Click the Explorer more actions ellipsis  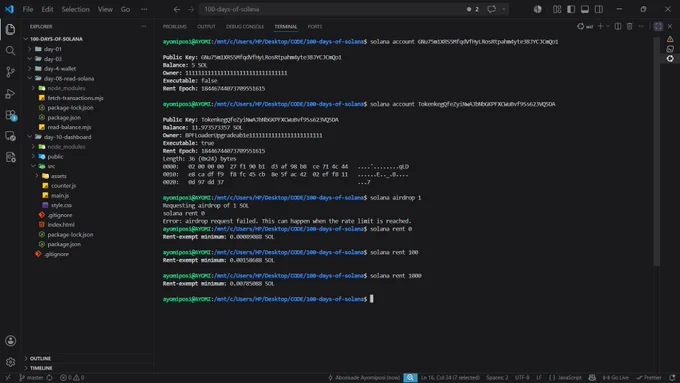tap(144, 26)
